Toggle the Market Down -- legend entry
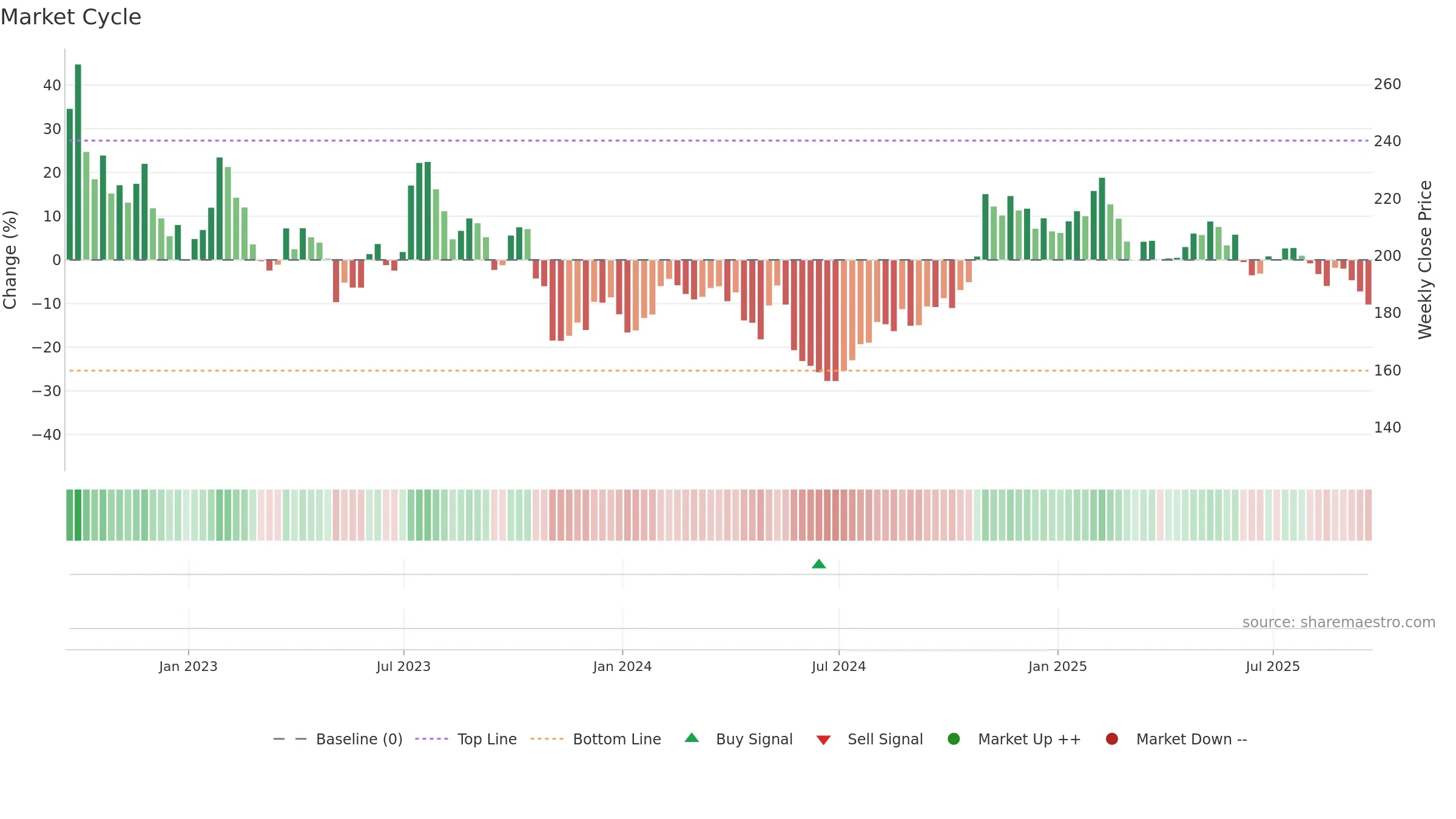1456x819 pixels. (x=1176, y=739)
